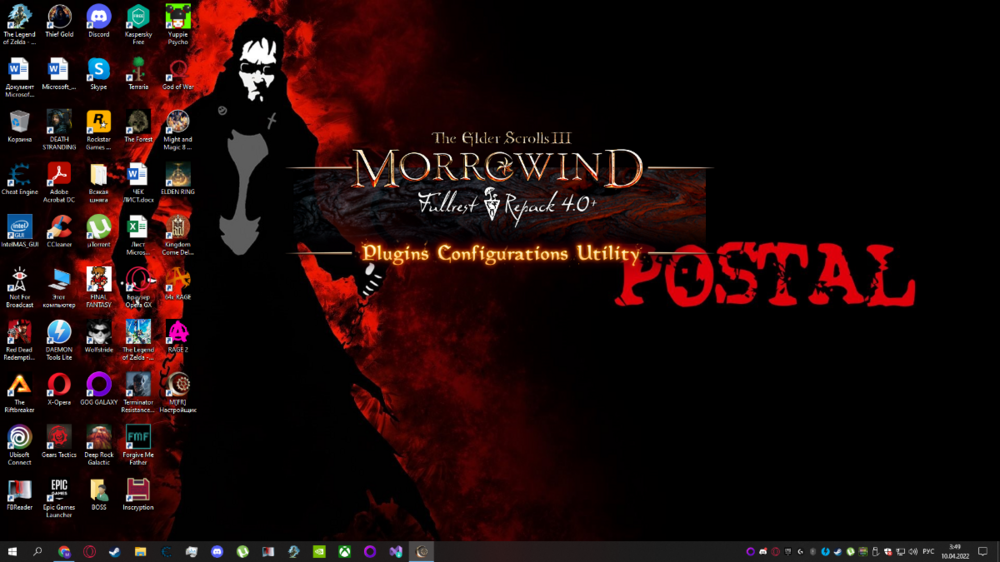The image size is (1000, 562).
Task: Select the Корзина recycle bin icon
Action: [19, 123]
